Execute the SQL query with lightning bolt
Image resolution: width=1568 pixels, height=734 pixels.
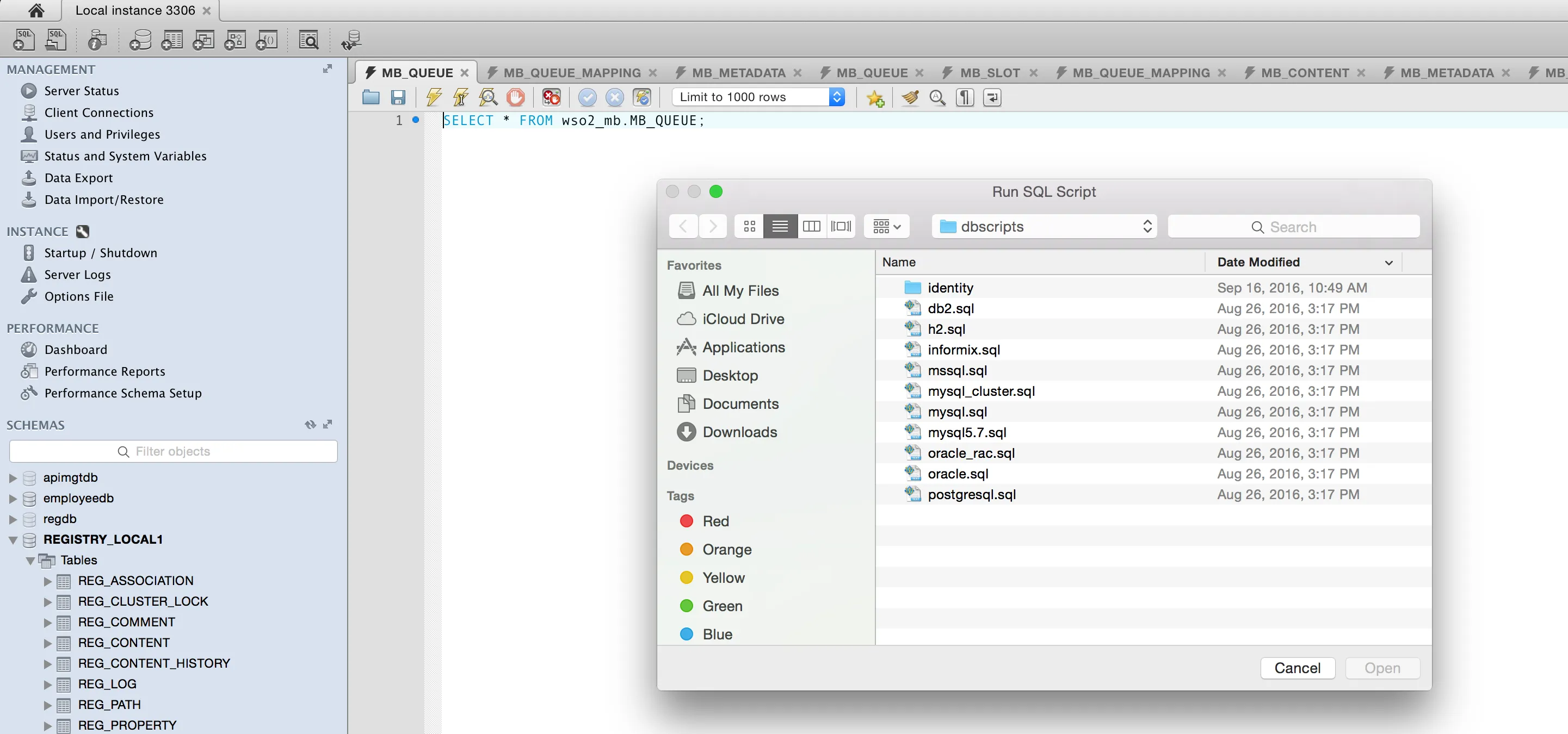click(434, 97)
